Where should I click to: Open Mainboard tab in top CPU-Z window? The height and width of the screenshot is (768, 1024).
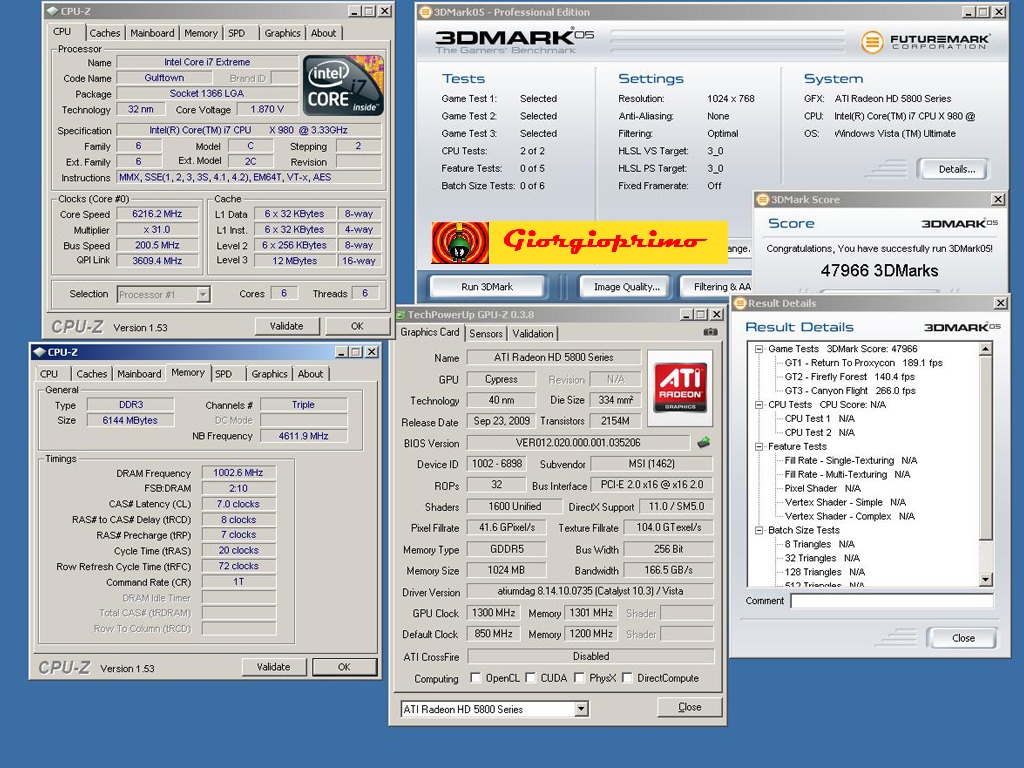pyautogui.click(x=152, y=33)
